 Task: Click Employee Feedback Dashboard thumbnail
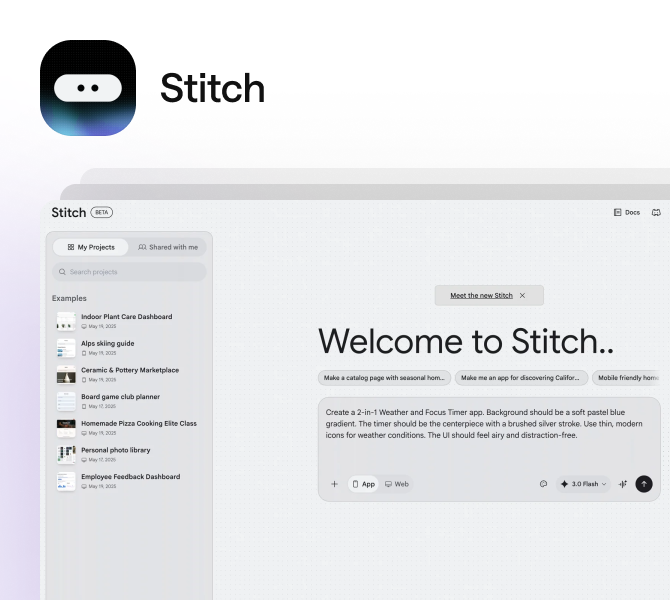click(x=66, y=482)
